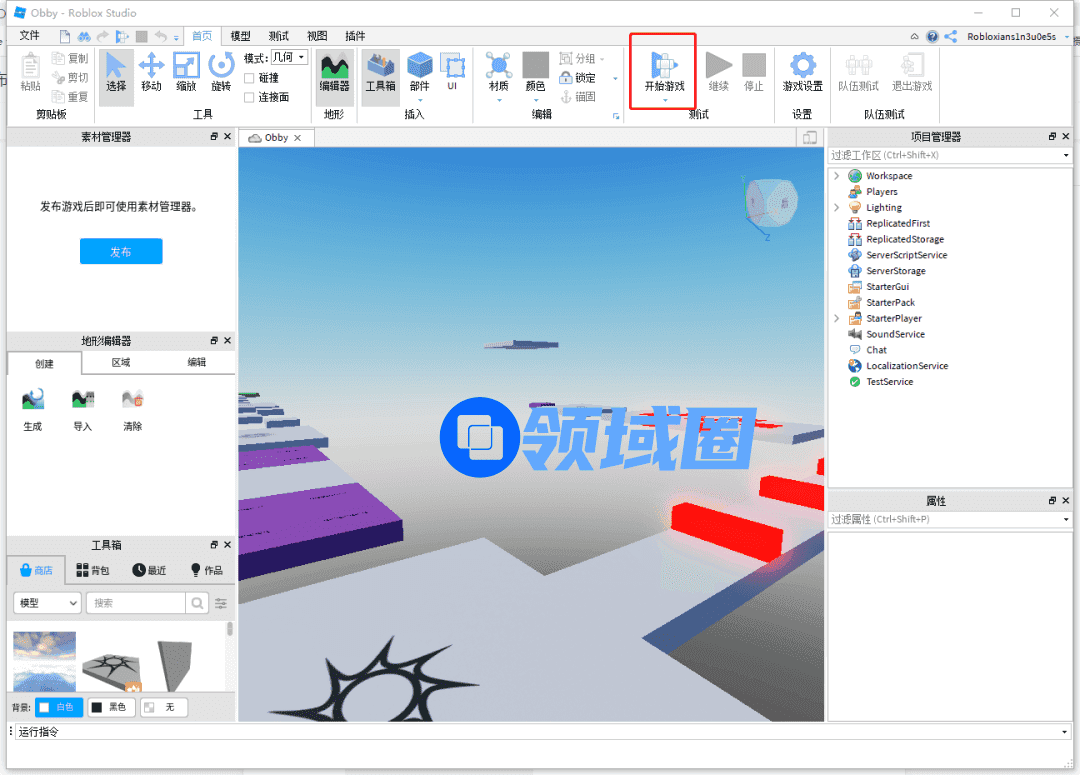The height and width of the screenshot is (775, 1080).
Task: Switch to the 模型 ribbon tab
Action: tap(241, 36)
